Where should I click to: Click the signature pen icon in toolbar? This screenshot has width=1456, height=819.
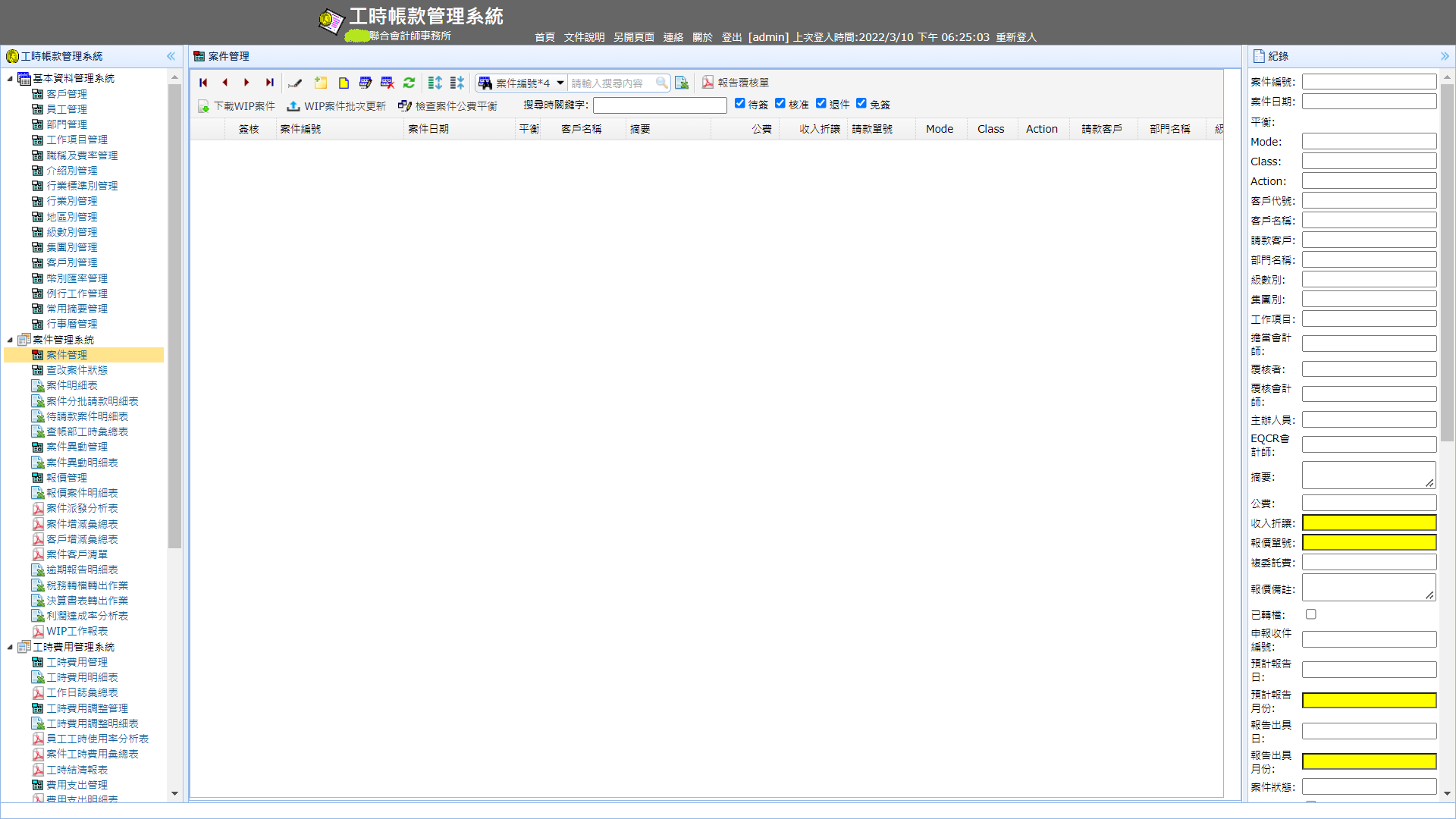tap(295, 83)
